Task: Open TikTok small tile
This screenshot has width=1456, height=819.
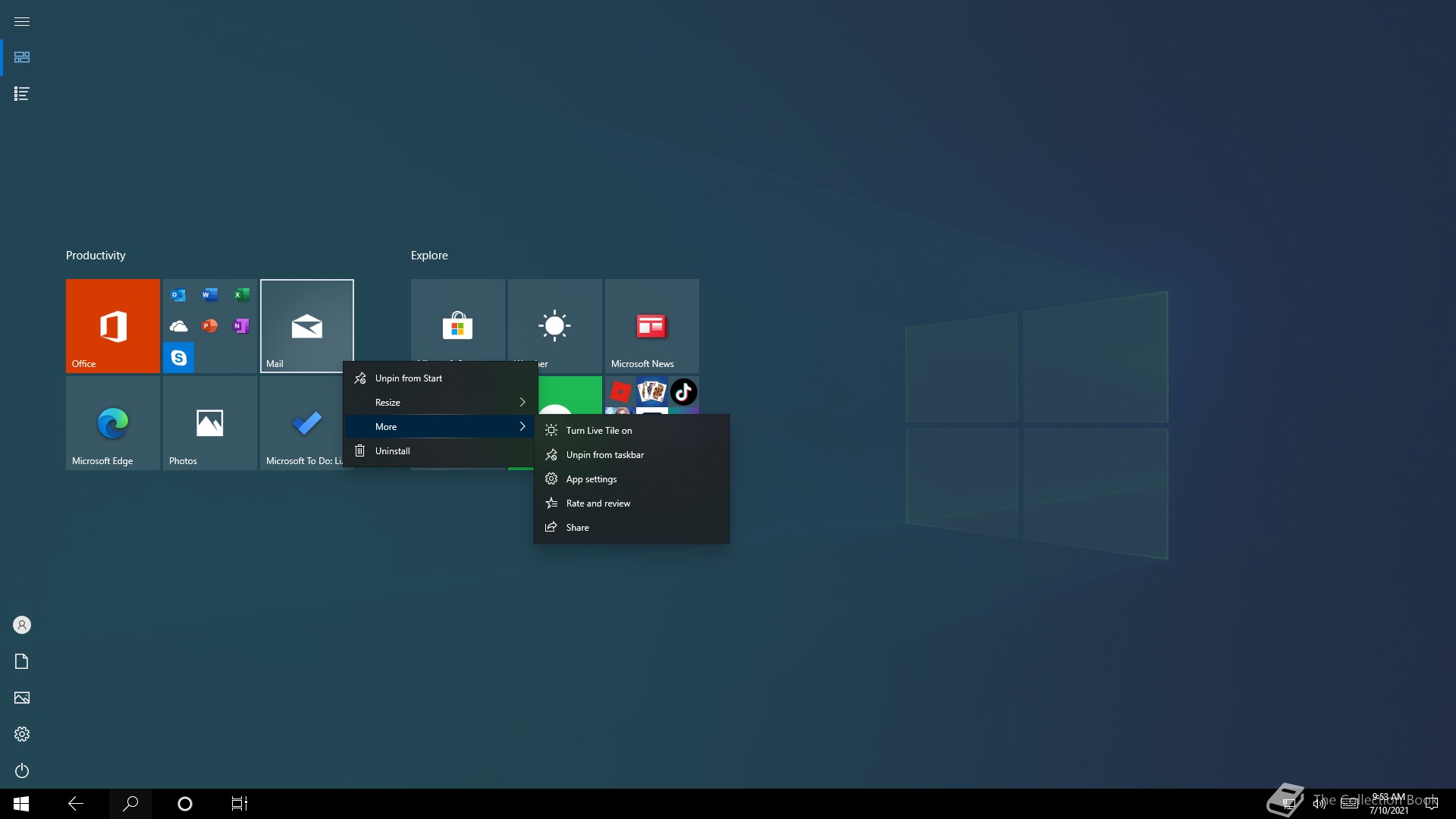Action: [x=683, y=392]
